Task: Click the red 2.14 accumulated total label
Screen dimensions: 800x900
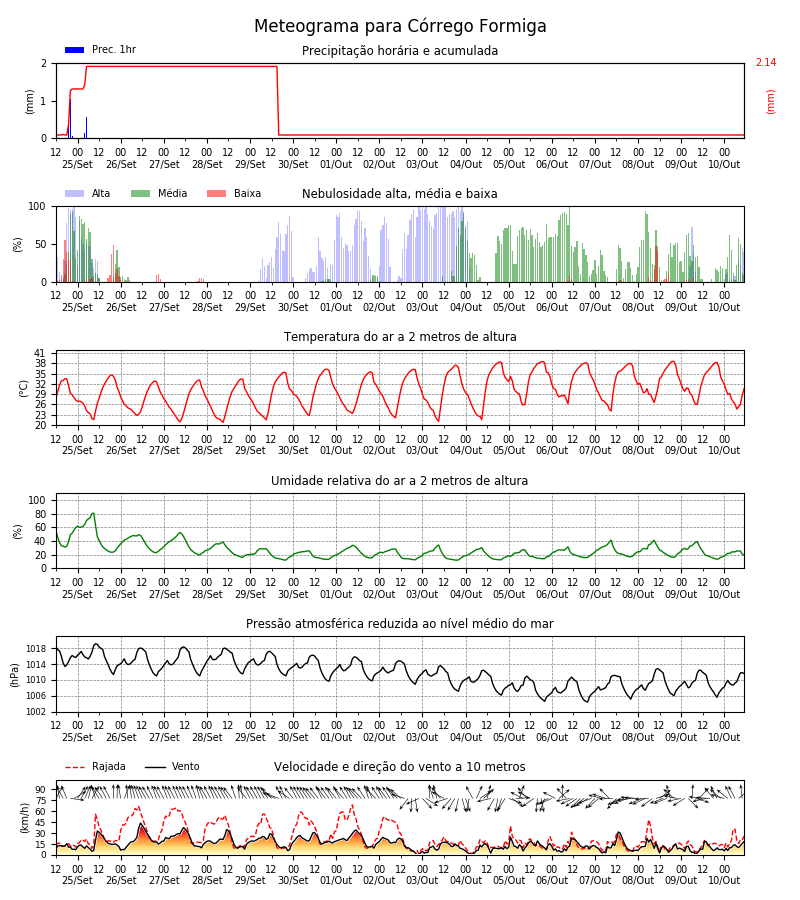Action: coord(766,63)
